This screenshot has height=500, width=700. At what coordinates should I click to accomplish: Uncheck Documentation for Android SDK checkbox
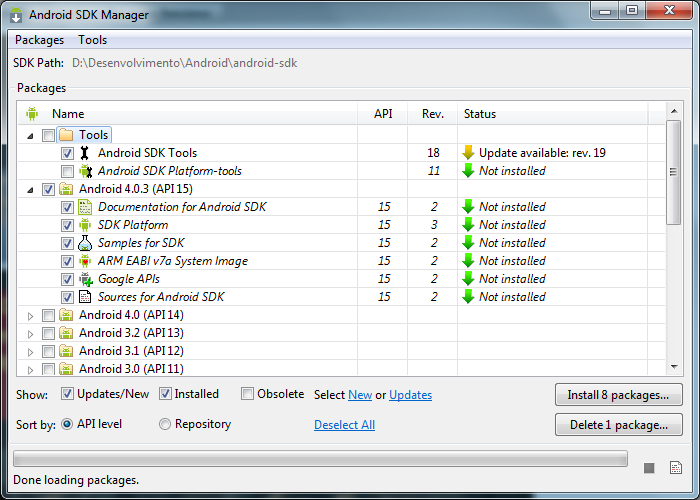[67, 207]
